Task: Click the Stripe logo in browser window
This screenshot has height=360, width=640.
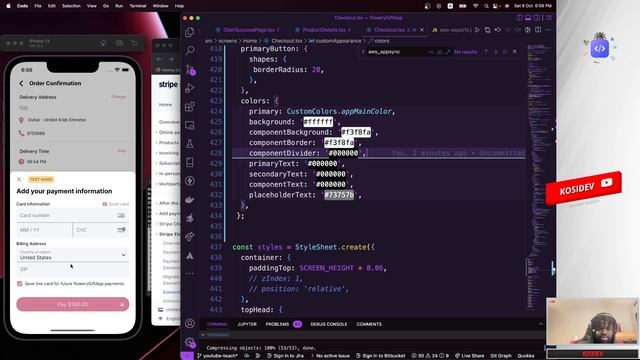Action: (x=168, y=84)
